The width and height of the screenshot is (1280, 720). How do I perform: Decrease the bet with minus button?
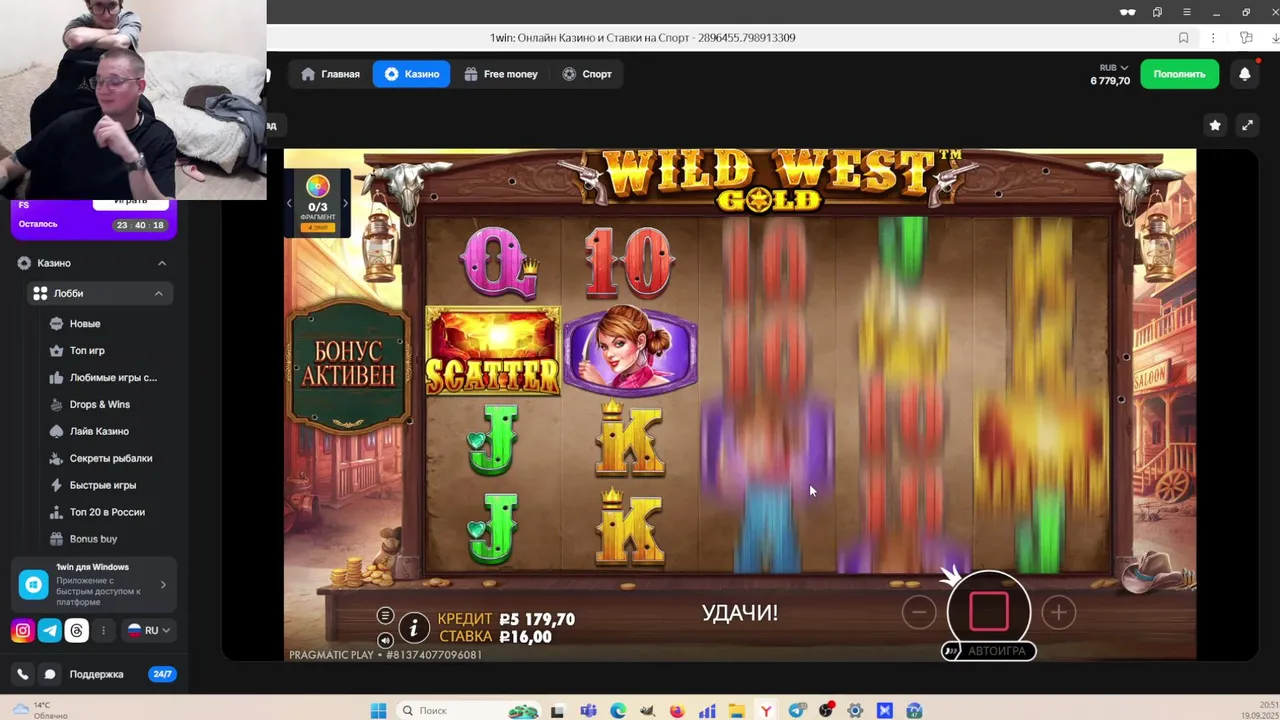[x=919, y=612]
